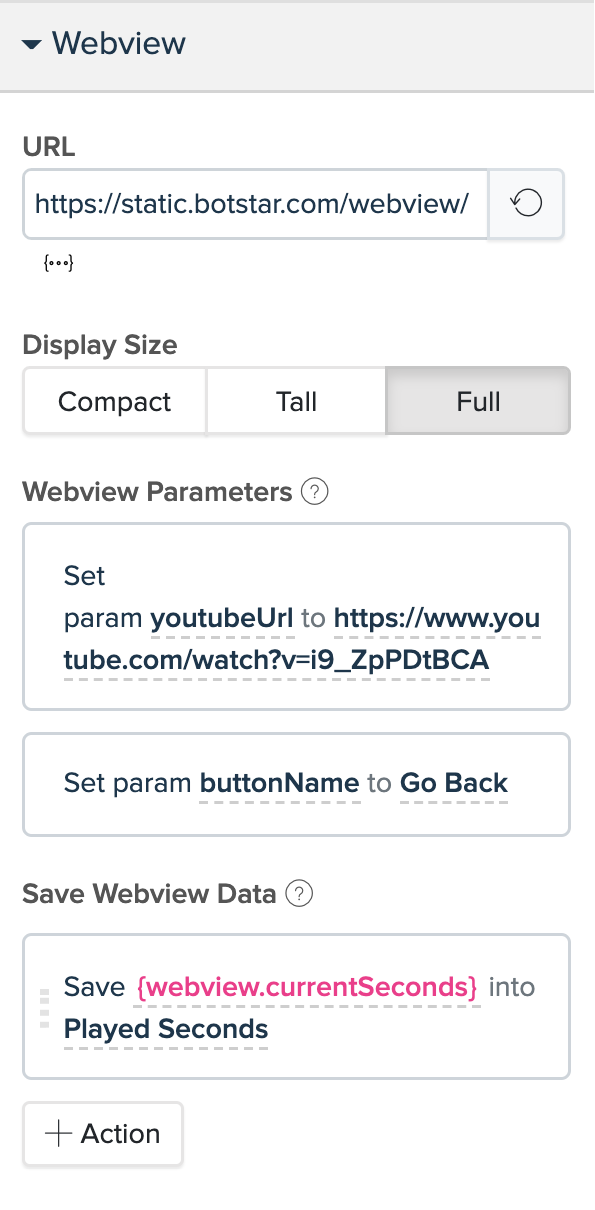Select Full display size
595x1210 pixels.
[478, 402]
